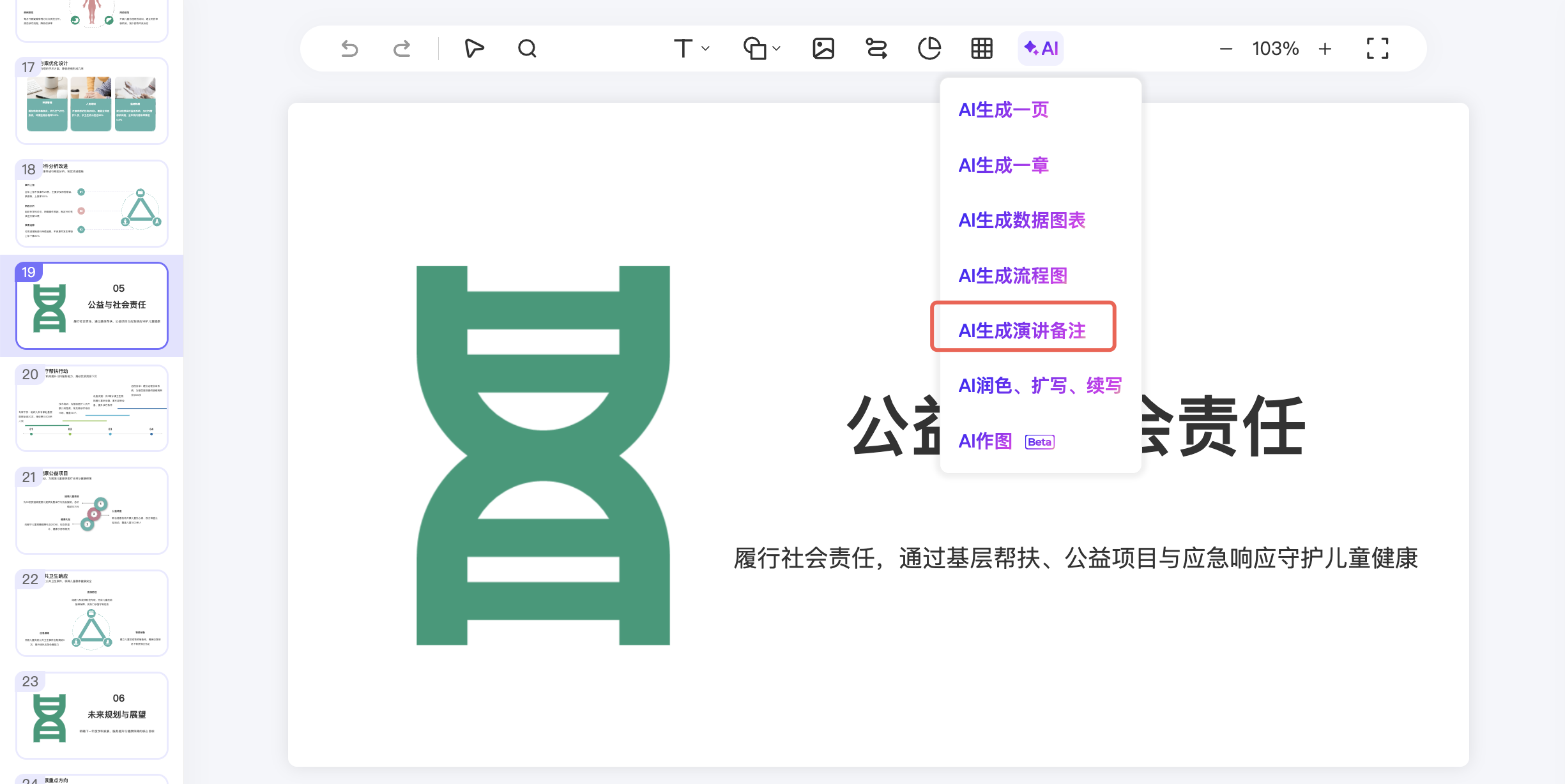Click the undo arrow icon
The height and width of the screenshot is (784, 1565).
tap(349, 49)
